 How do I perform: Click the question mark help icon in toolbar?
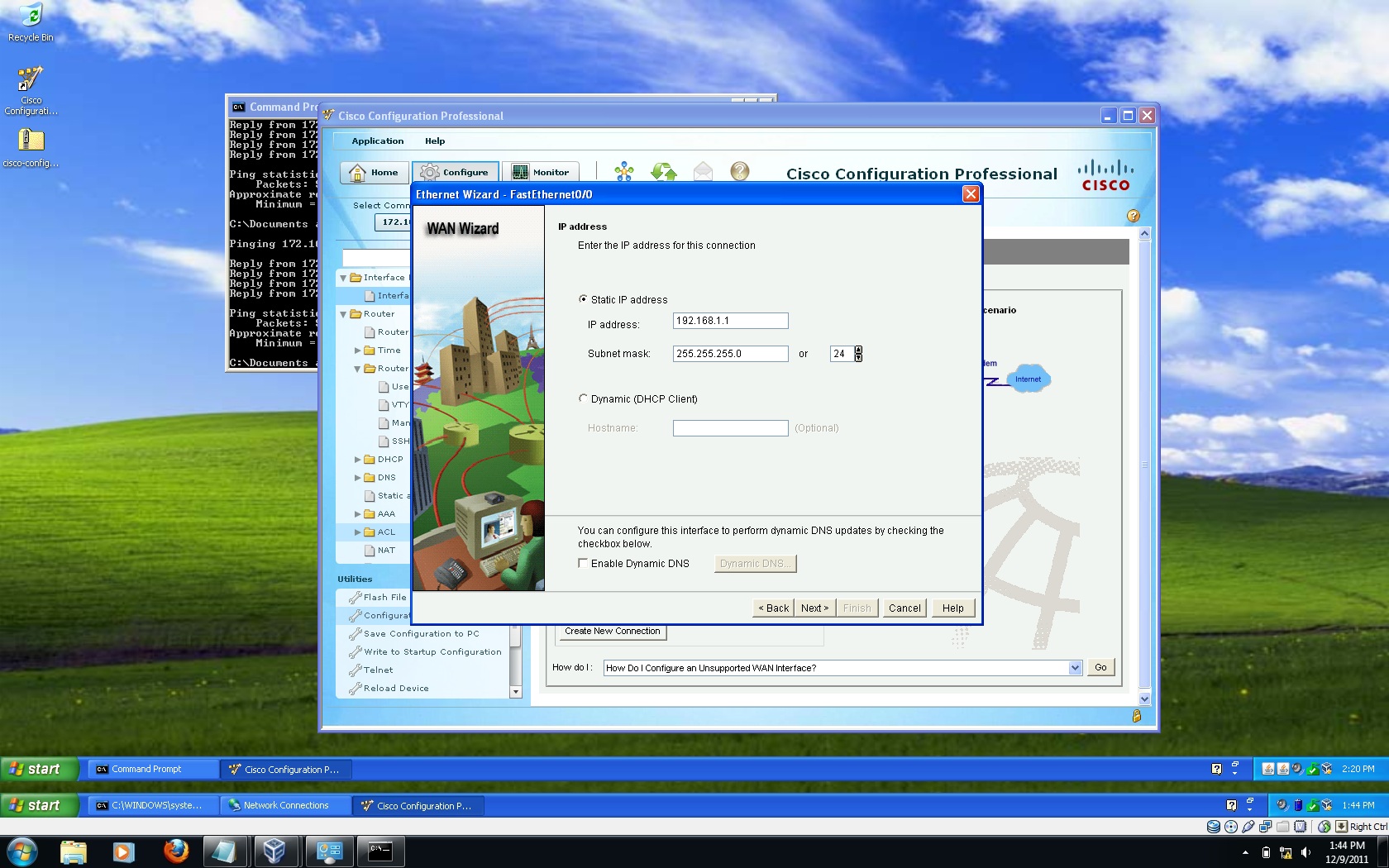click(x=740, y=171)
